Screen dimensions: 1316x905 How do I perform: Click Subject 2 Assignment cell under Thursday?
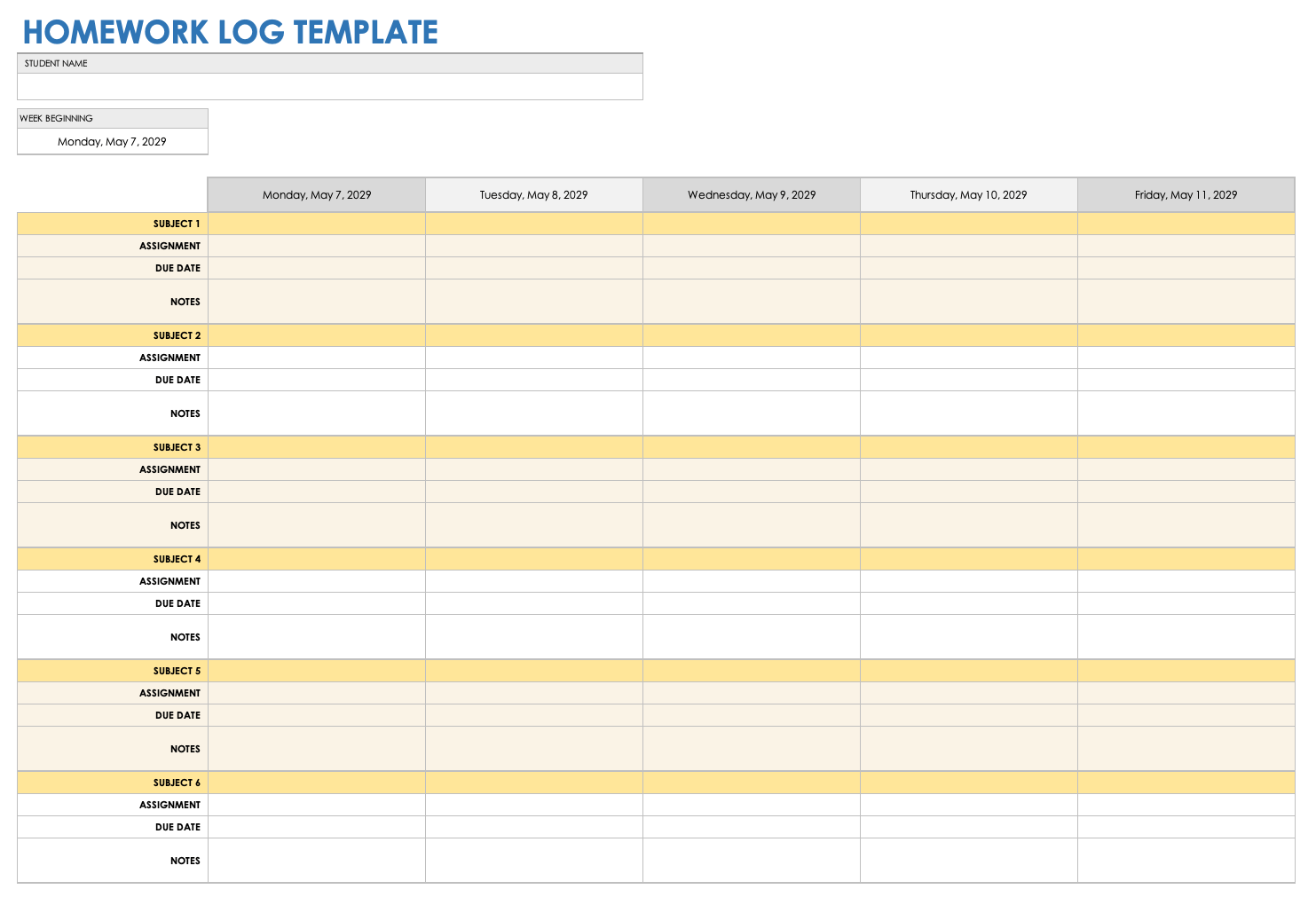969,358
